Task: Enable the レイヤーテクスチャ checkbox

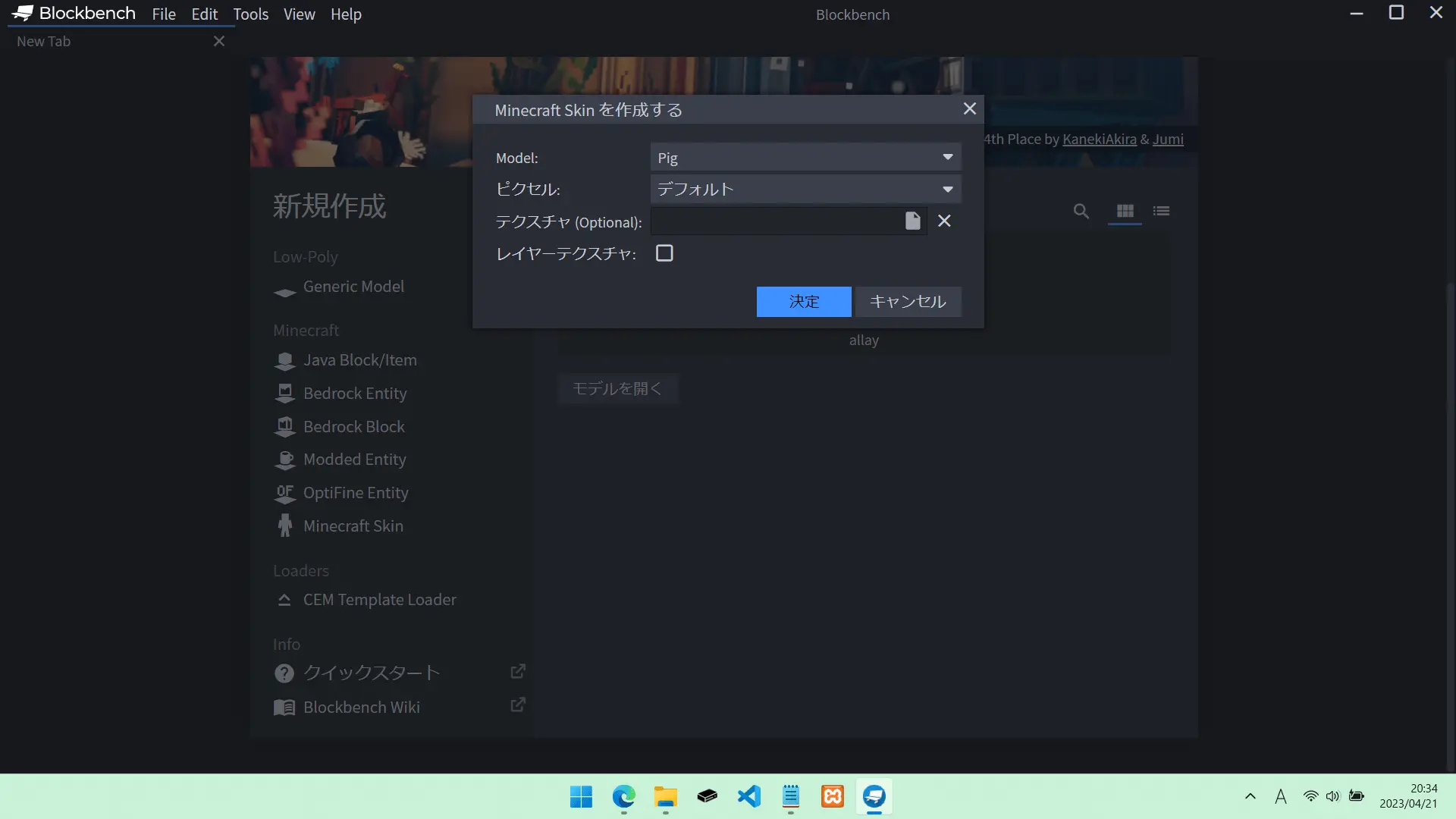Action: click(x=664, y=253)
